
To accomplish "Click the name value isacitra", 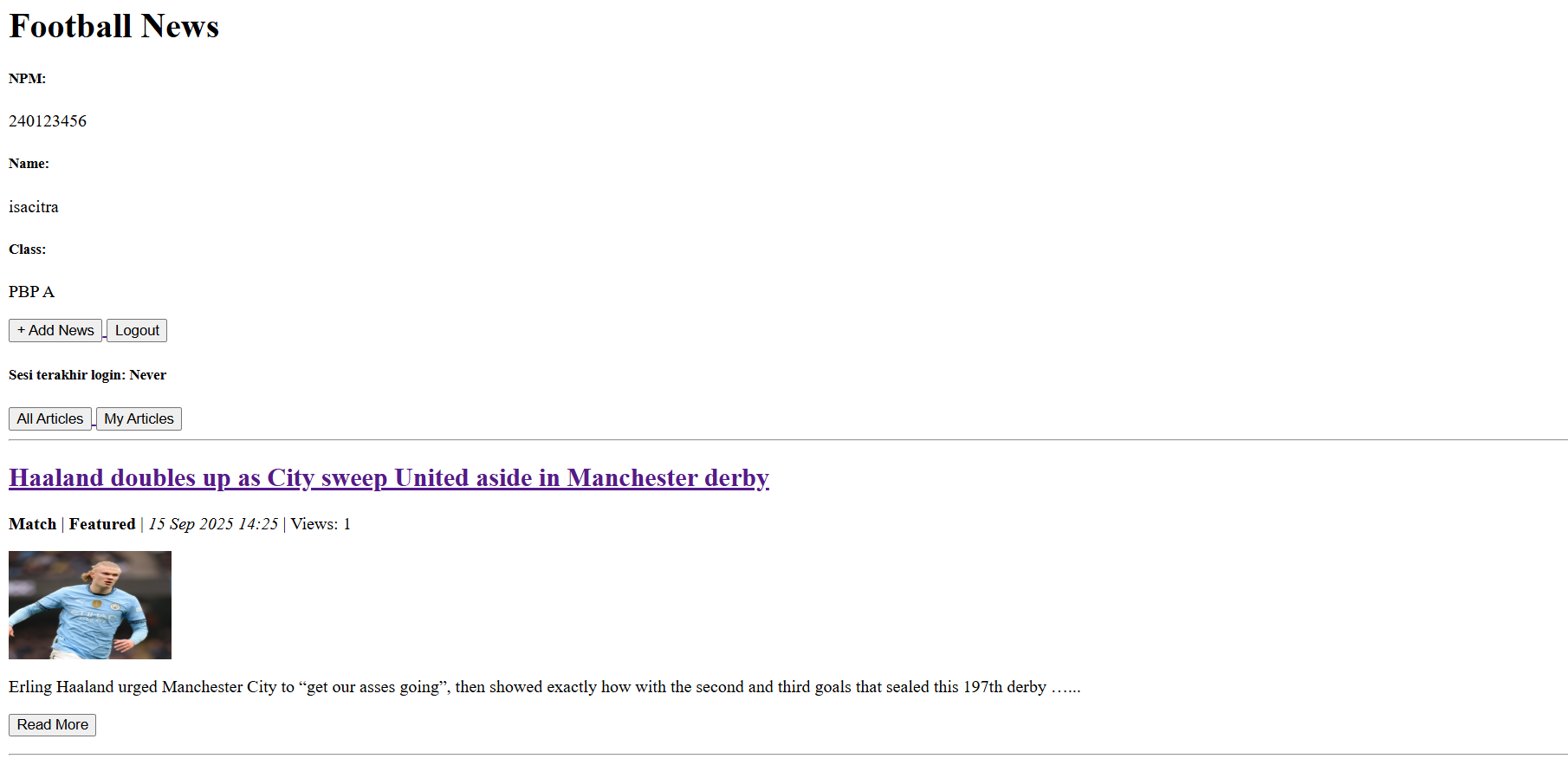I will tap(34, 207).
